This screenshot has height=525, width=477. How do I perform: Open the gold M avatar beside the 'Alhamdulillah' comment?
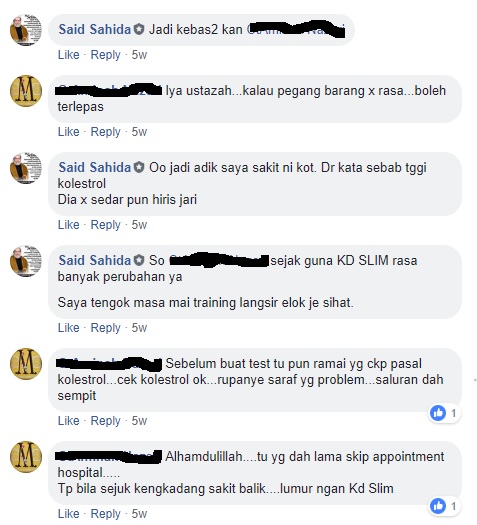(x=26, y=457)
